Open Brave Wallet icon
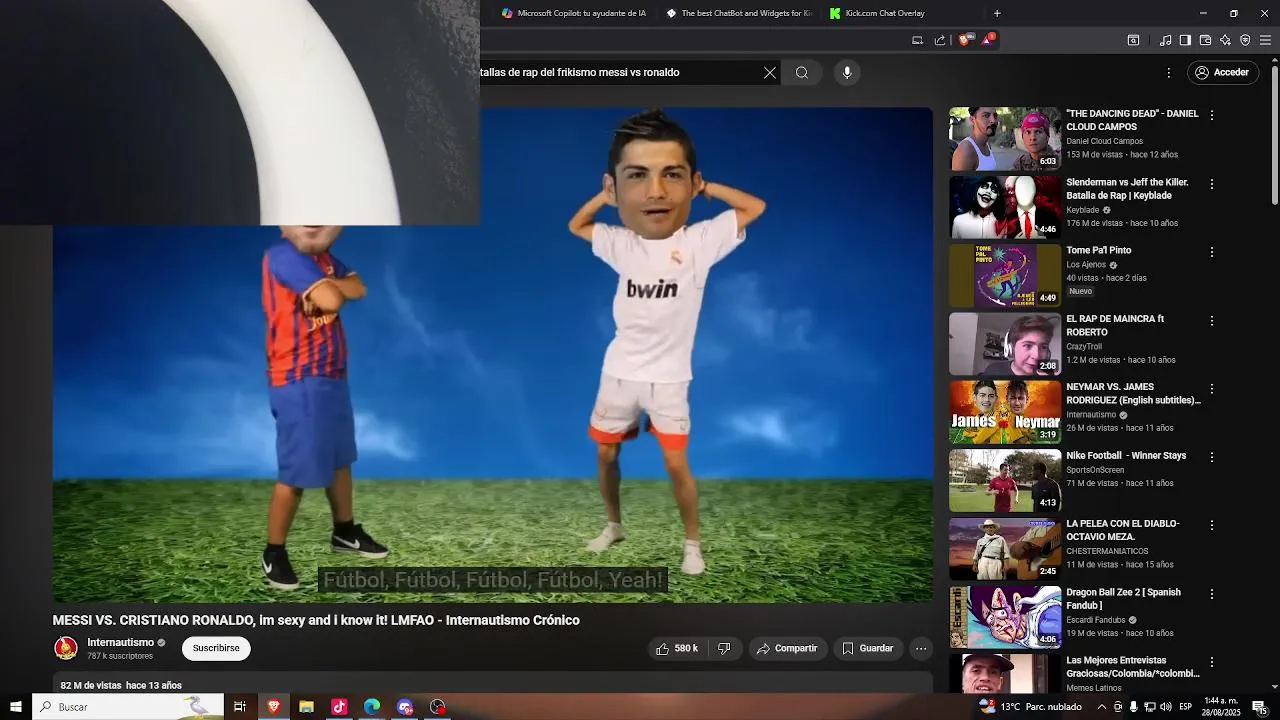The image size is (1280, 720). (x=1205, y=40)
